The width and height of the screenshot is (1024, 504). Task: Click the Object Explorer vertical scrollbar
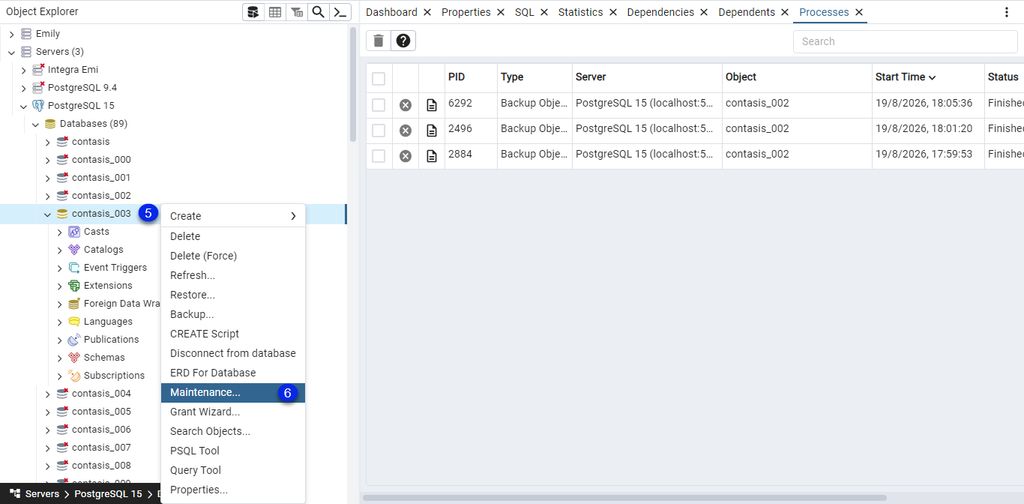[x=353, y=84]
